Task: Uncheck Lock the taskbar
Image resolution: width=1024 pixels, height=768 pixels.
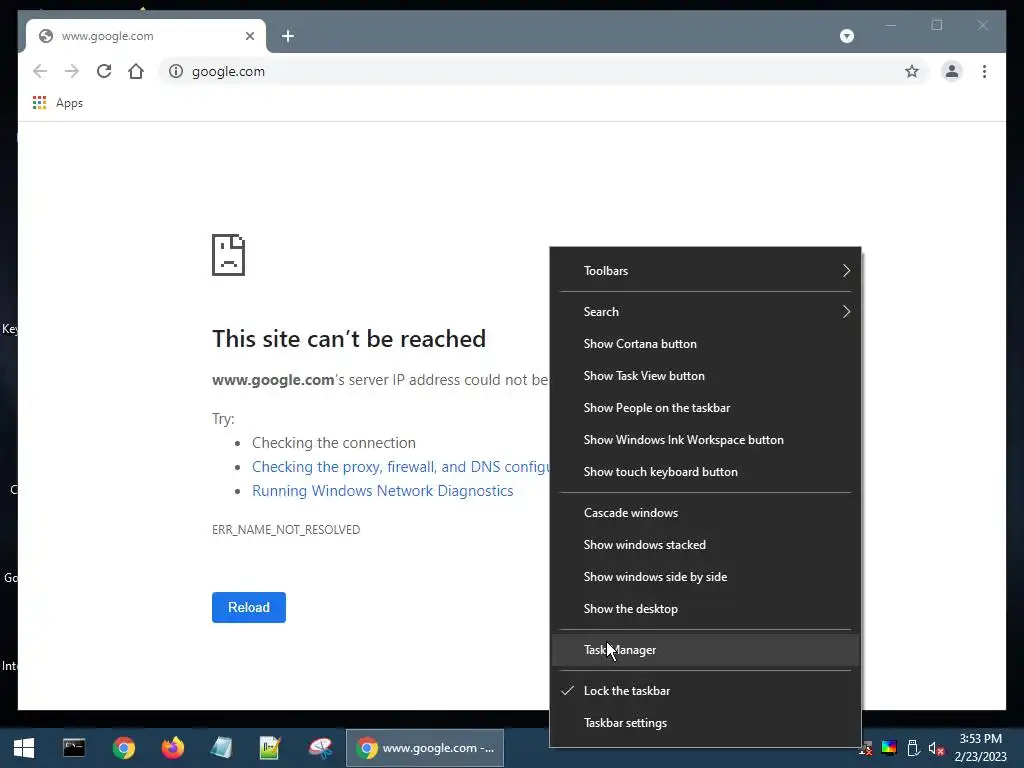Action: (x=705, y=691)
